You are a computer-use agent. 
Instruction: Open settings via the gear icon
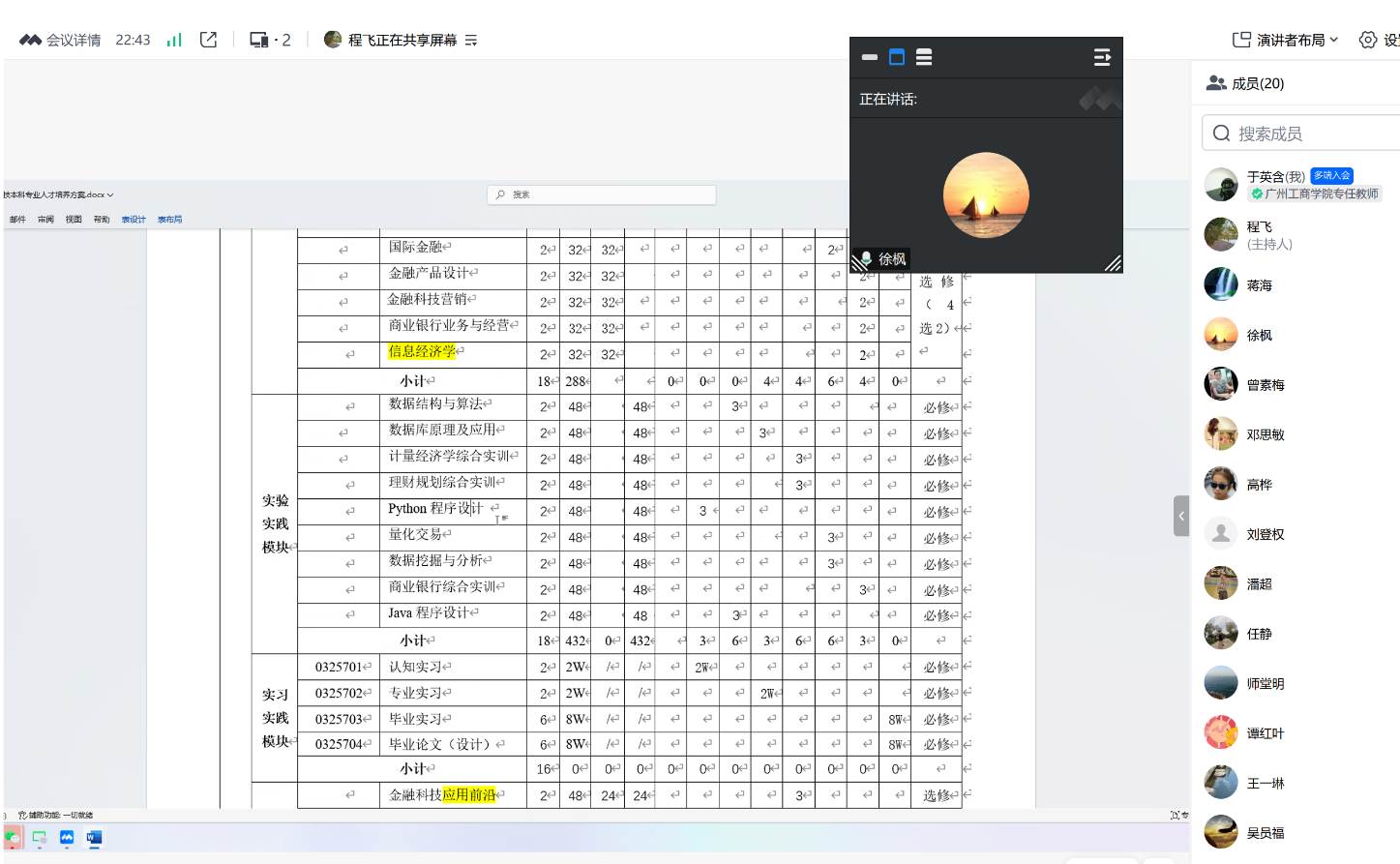(1368, 40)
